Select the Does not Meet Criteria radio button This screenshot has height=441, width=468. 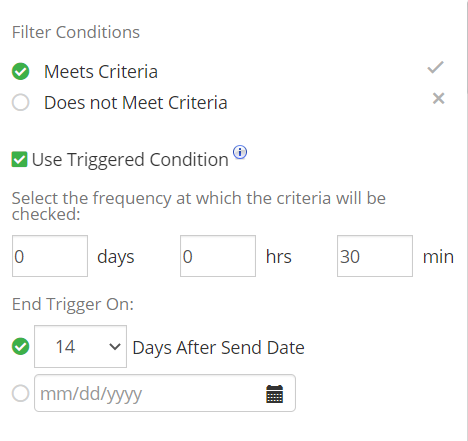coord(21,102)
